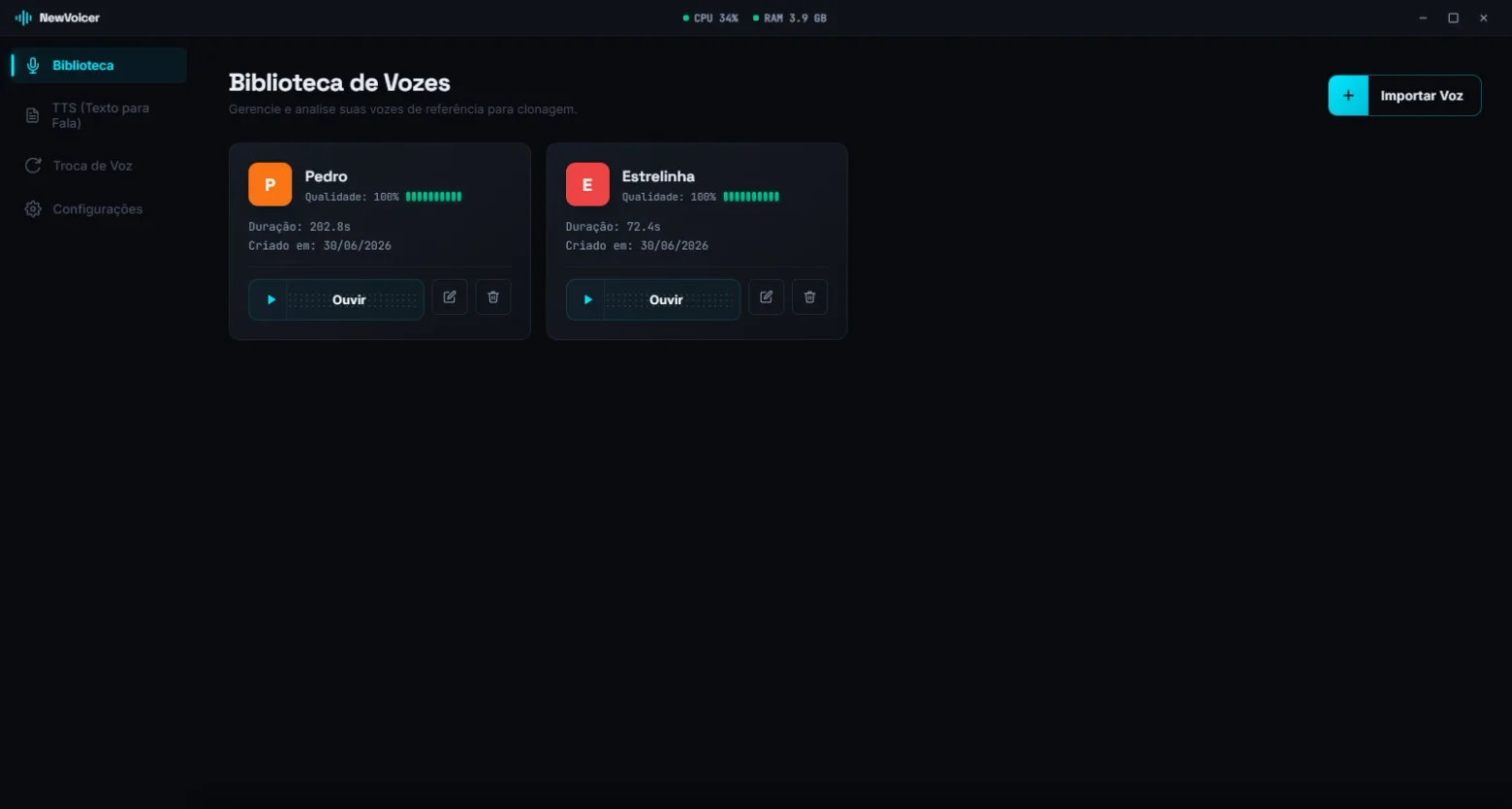The width and height of the screenshot is (1512, 809).
Task: Edit the Pedro voice
Action: (450, 296)
